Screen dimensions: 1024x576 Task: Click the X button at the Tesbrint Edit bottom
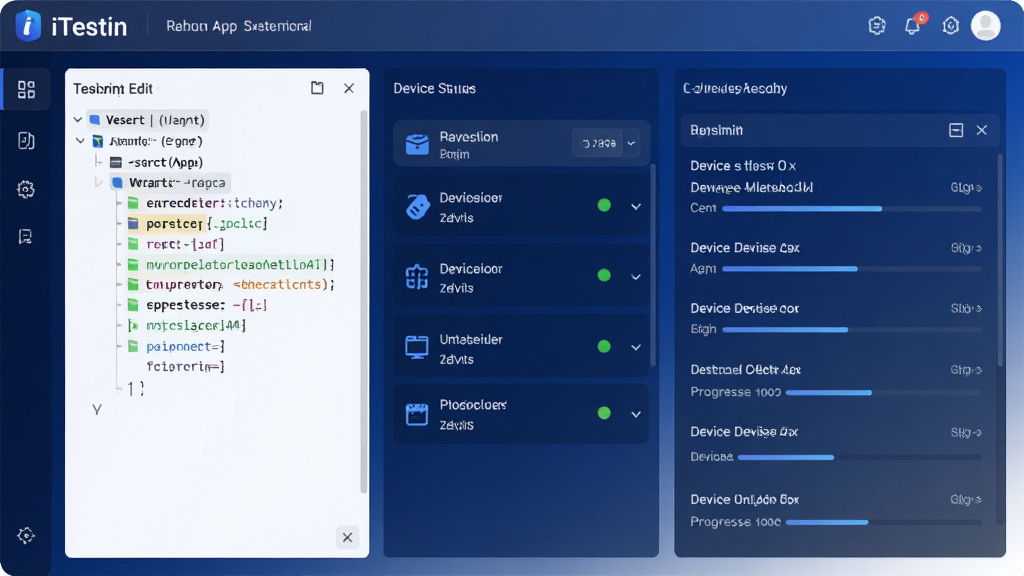347,537
